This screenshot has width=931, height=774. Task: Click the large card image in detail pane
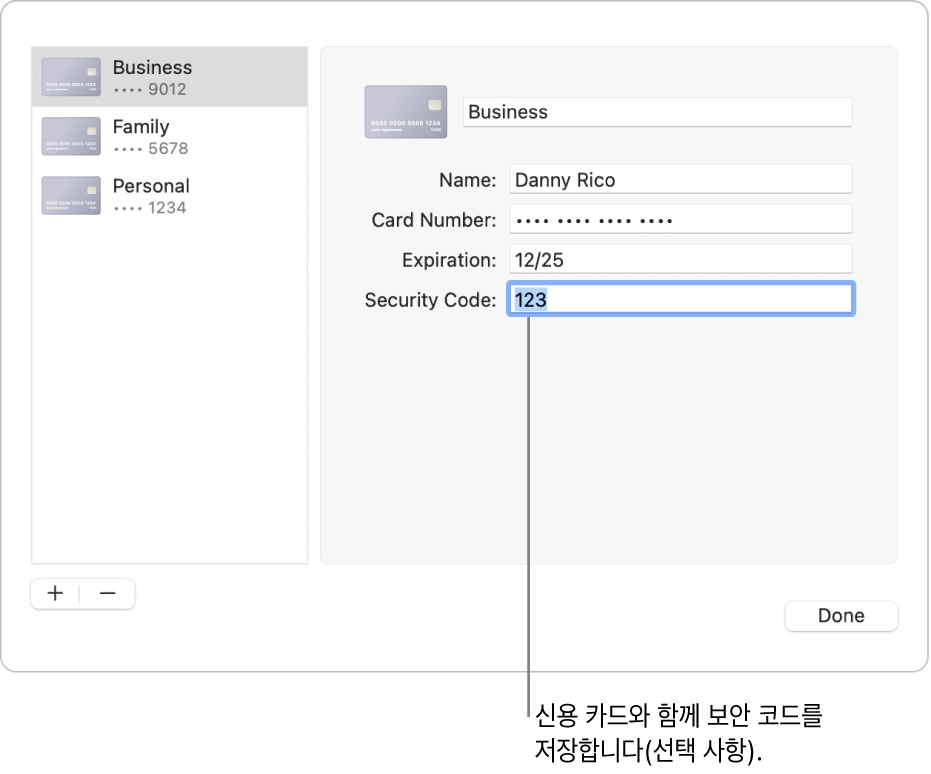point(406,112)
